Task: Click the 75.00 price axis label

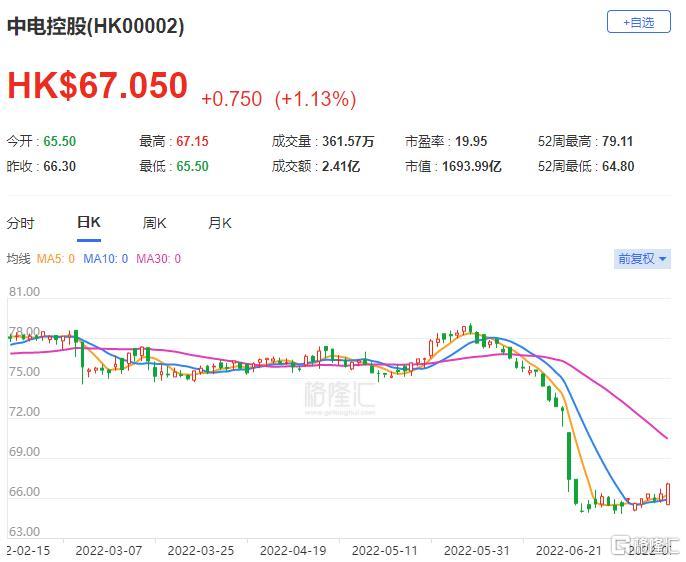Action: coord(24,372)
